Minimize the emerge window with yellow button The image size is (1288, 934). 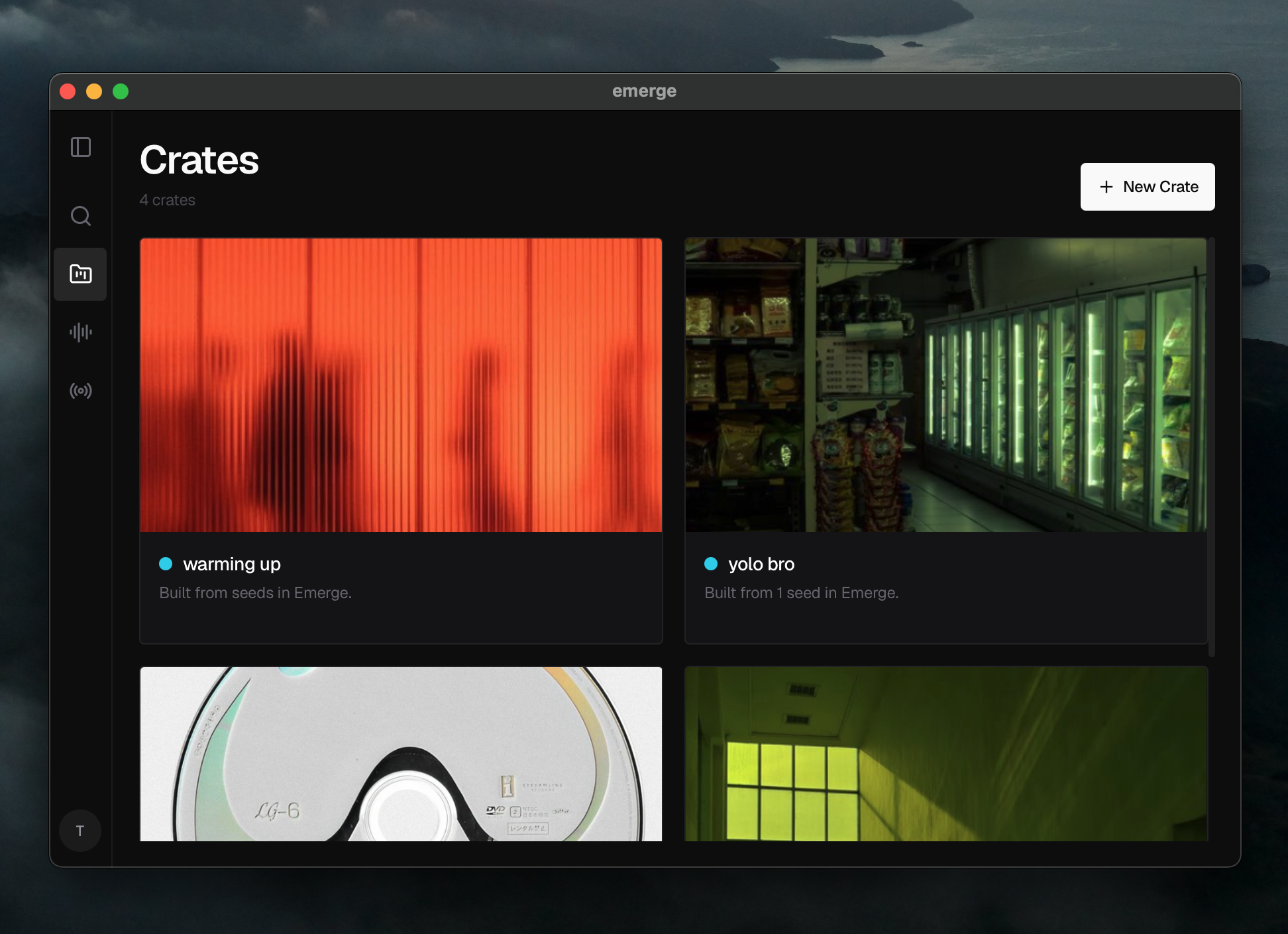(94, 91)
